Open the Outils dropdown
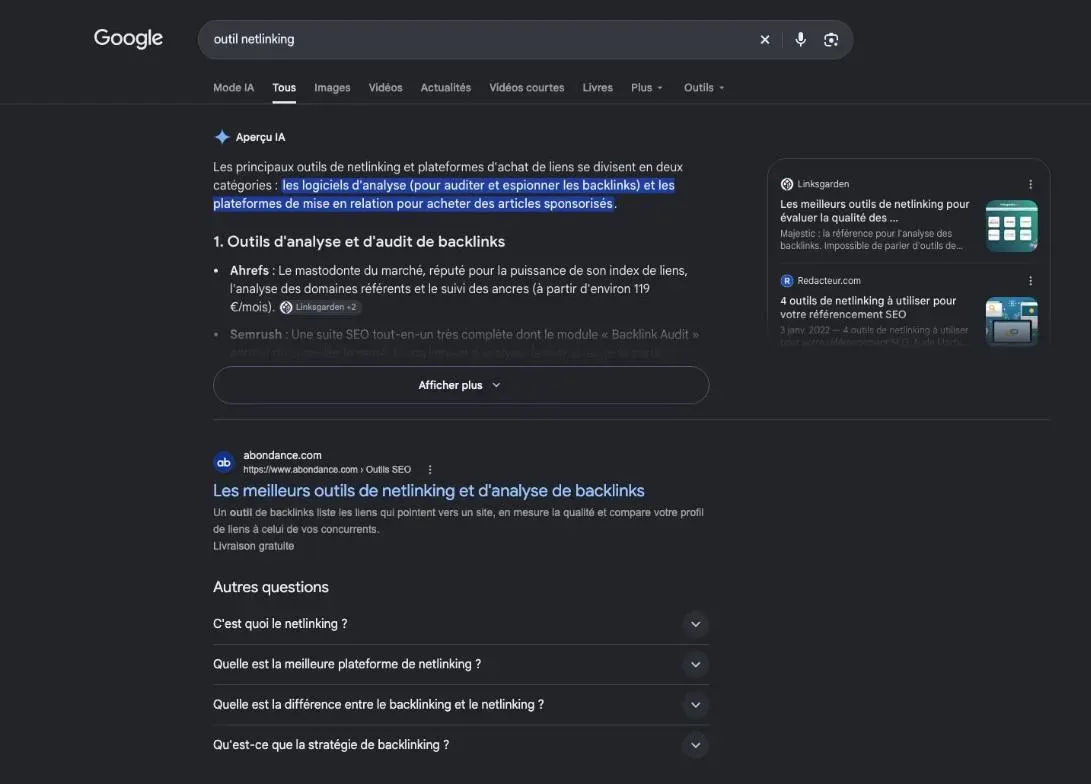Screen dimensions: 1091x784 point(703,88)
